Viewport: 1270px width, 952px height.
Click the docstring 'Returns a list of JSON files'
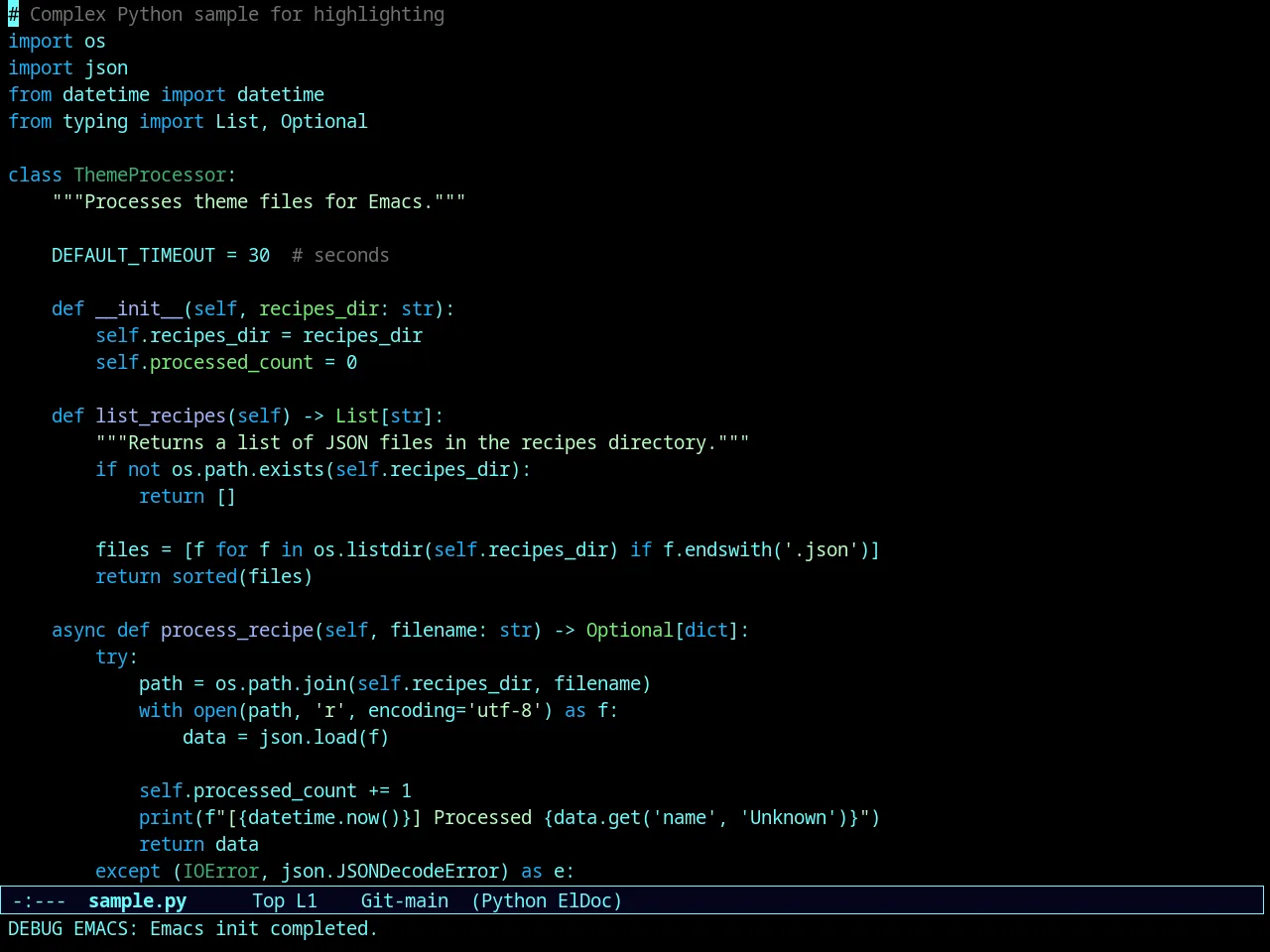pyautogui.click(x=423, y=442)
